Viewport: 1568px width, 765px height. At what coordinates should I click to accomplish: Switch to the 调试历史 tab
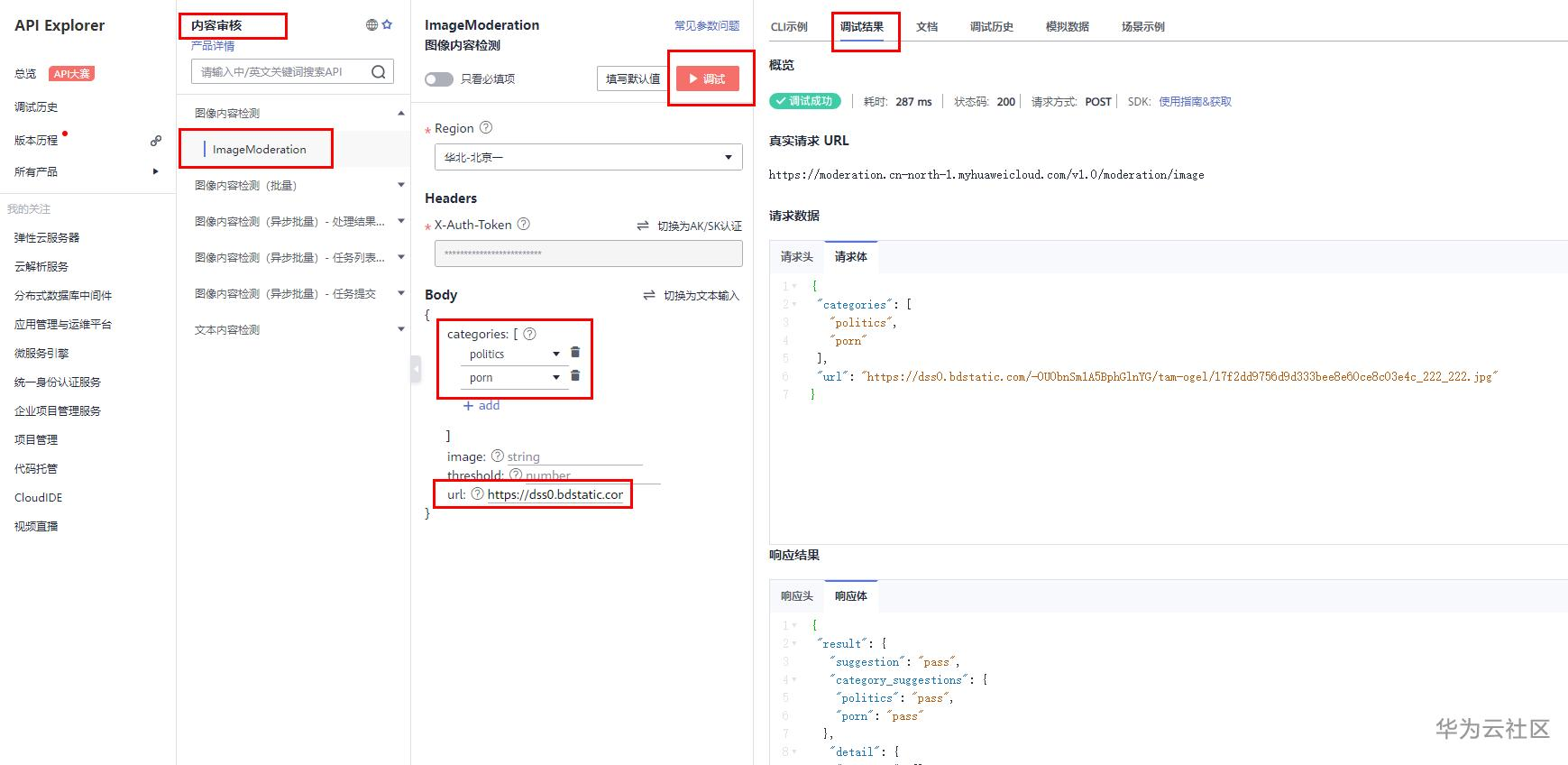point(991,27)
